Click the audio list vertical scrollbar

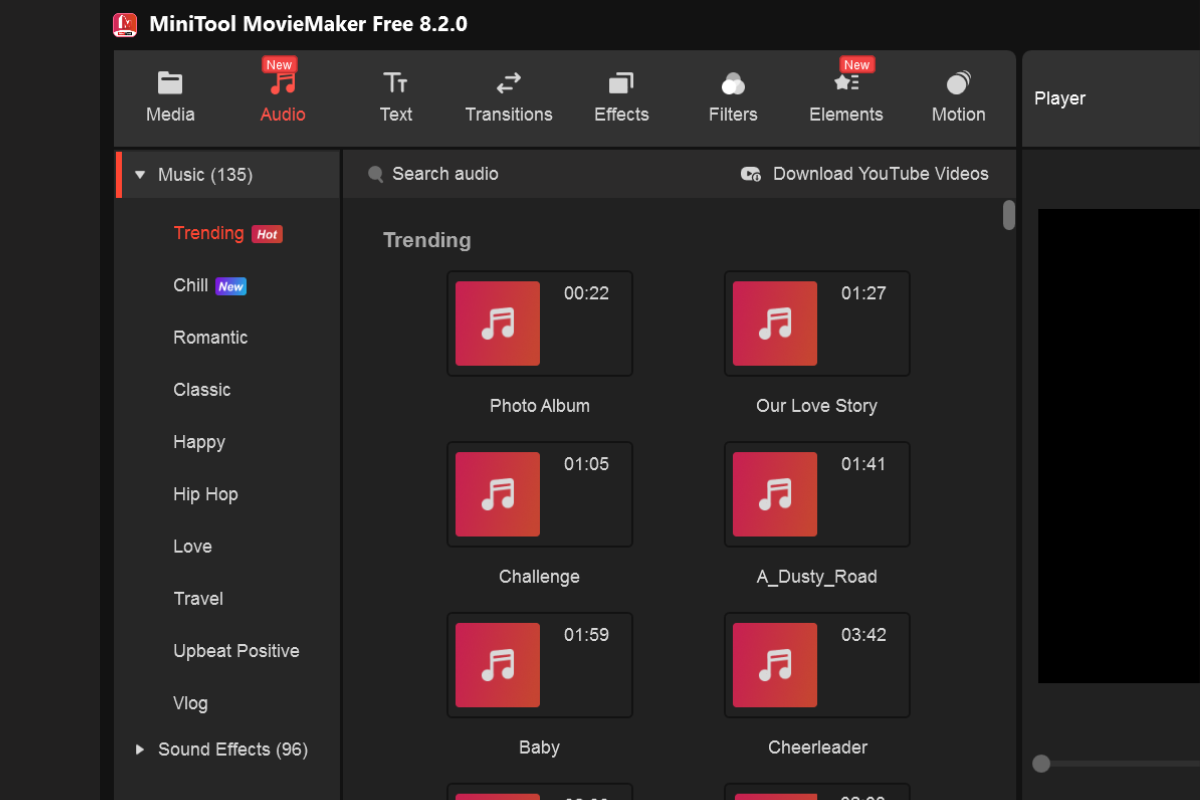pos(1009,216)
